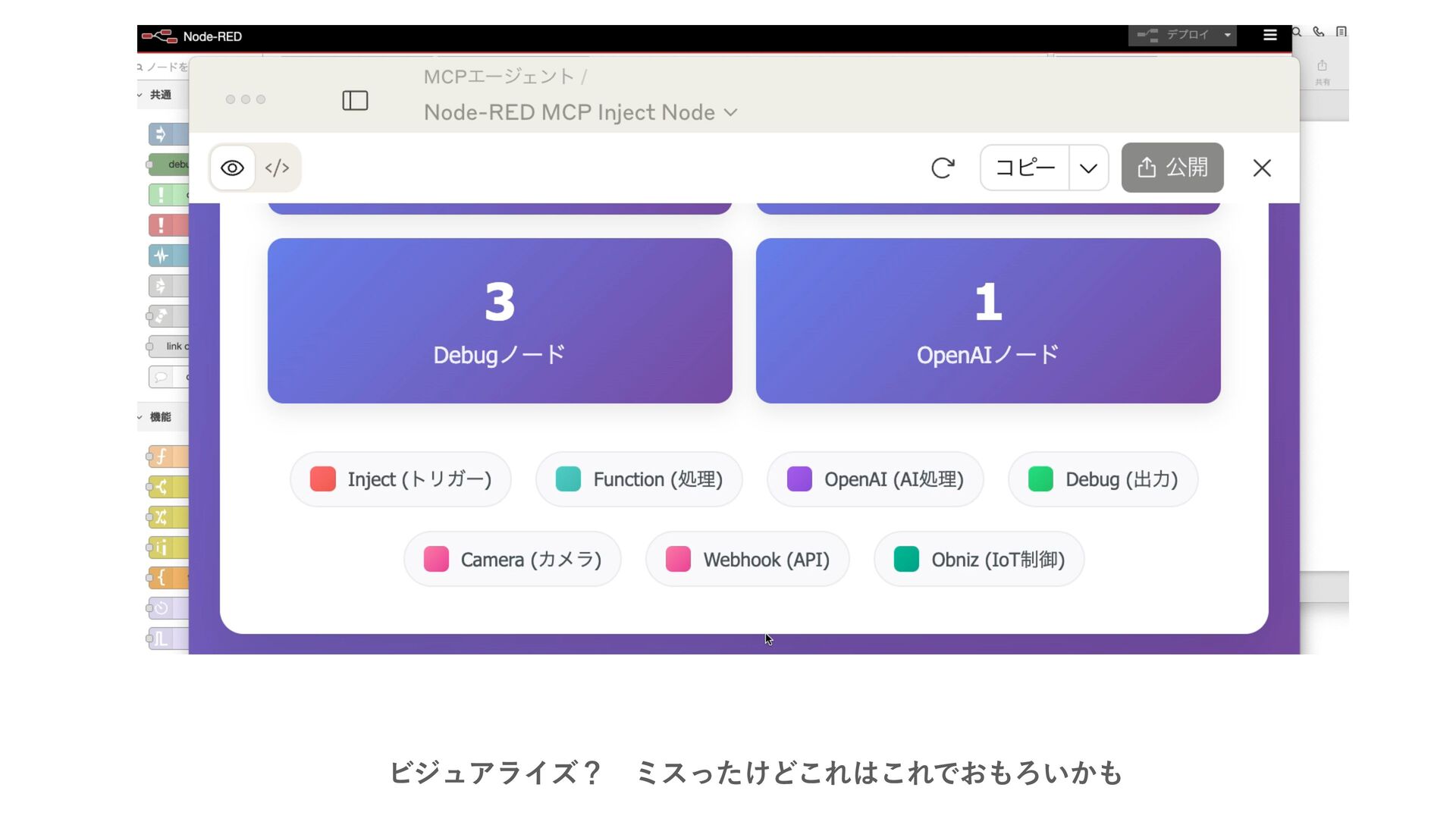Select the inject node in the Node-RED palette
This screenshot has width=1456, height=819.
click(x=168, y=134)
